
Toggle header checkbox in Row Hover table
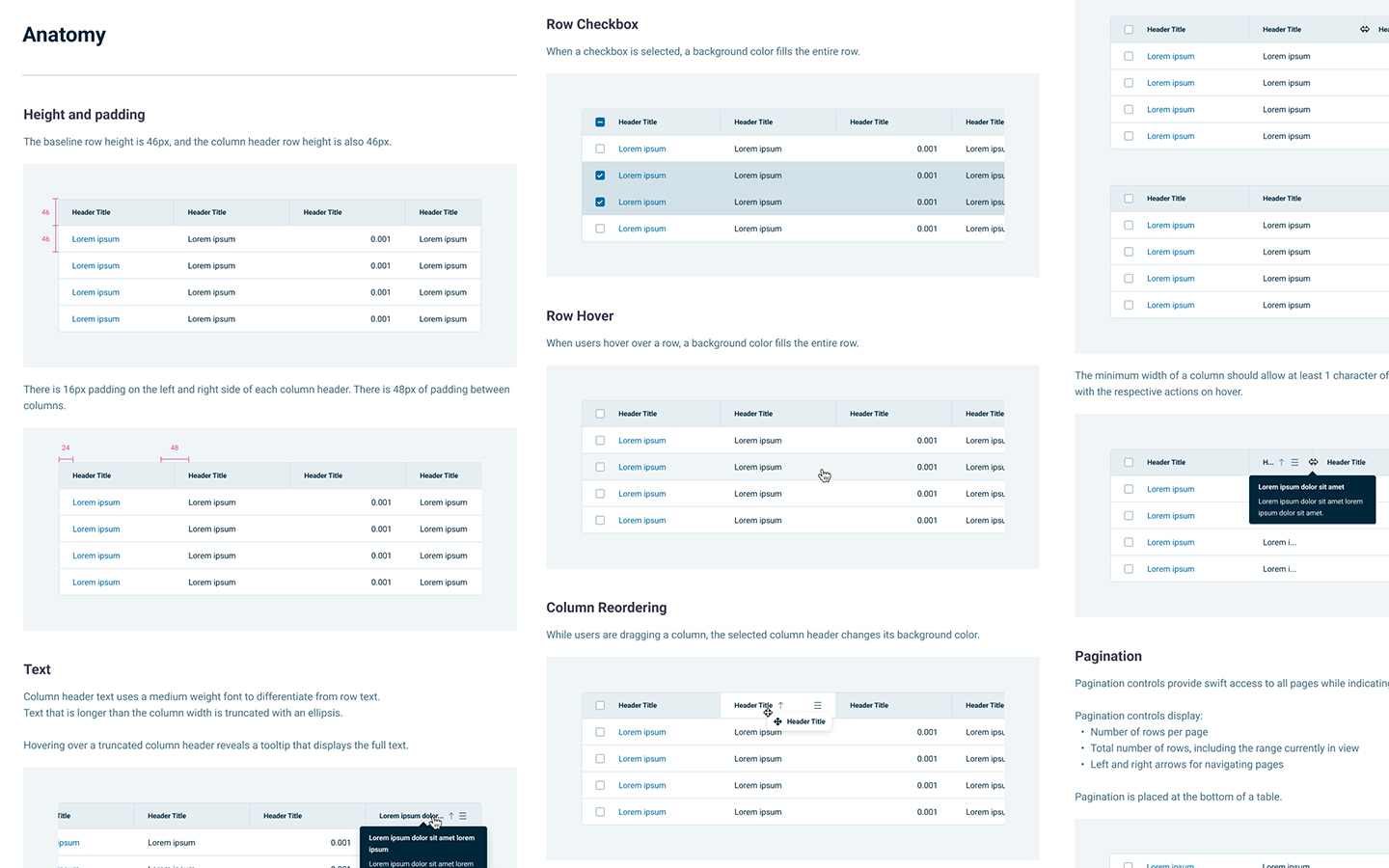click(x=600, y=414)
